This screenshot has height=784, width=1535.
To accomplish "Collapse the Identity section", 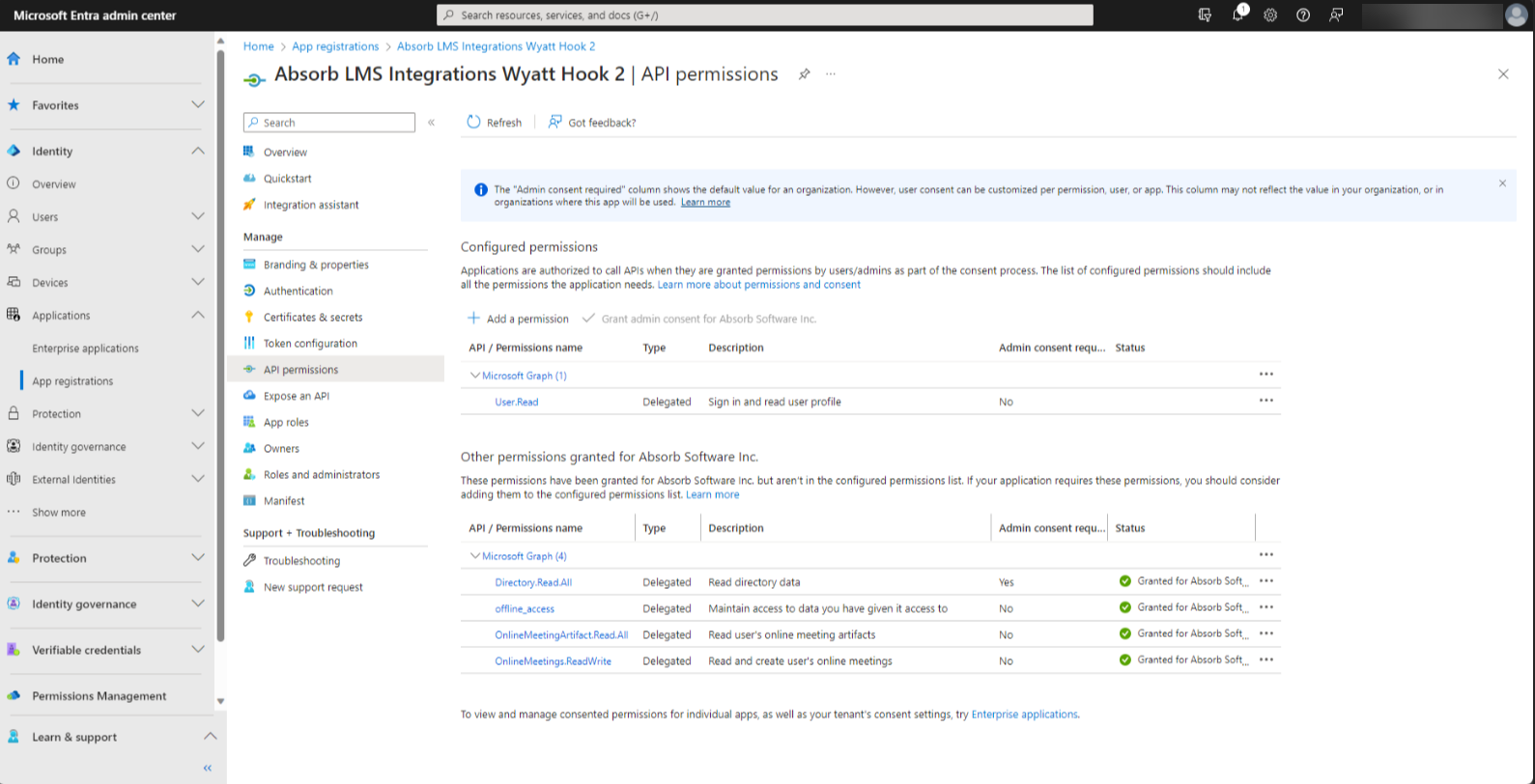I will [x=197, y=151].
